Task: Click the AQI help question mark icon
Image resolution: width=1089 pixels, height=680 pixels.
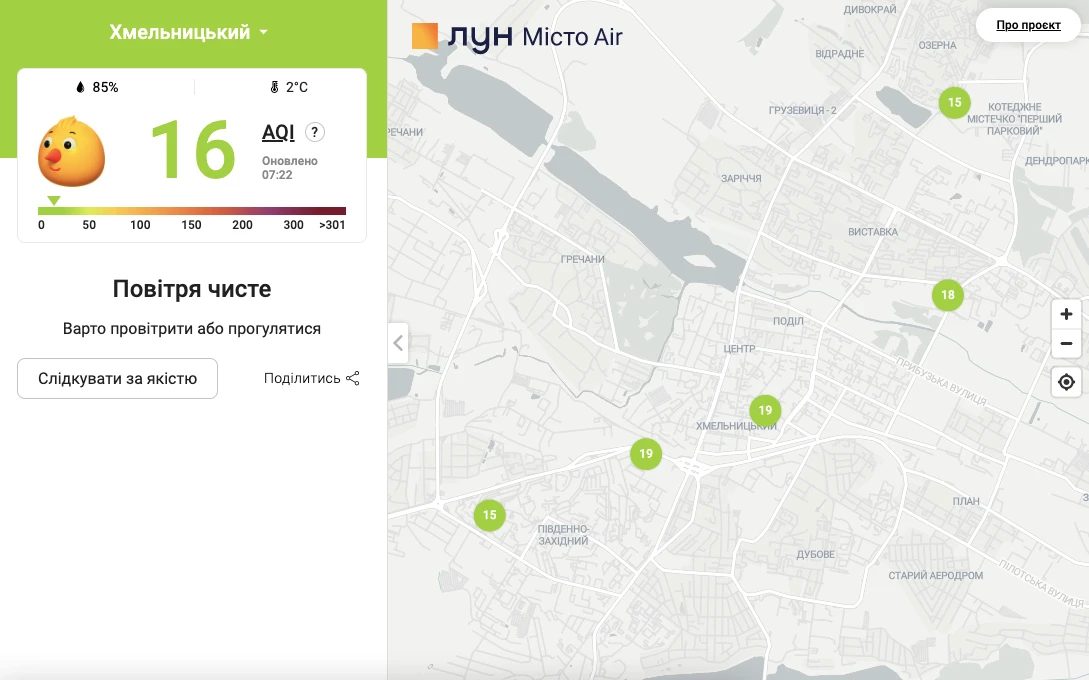Action: pyautogui.click(x=314, y=132)
